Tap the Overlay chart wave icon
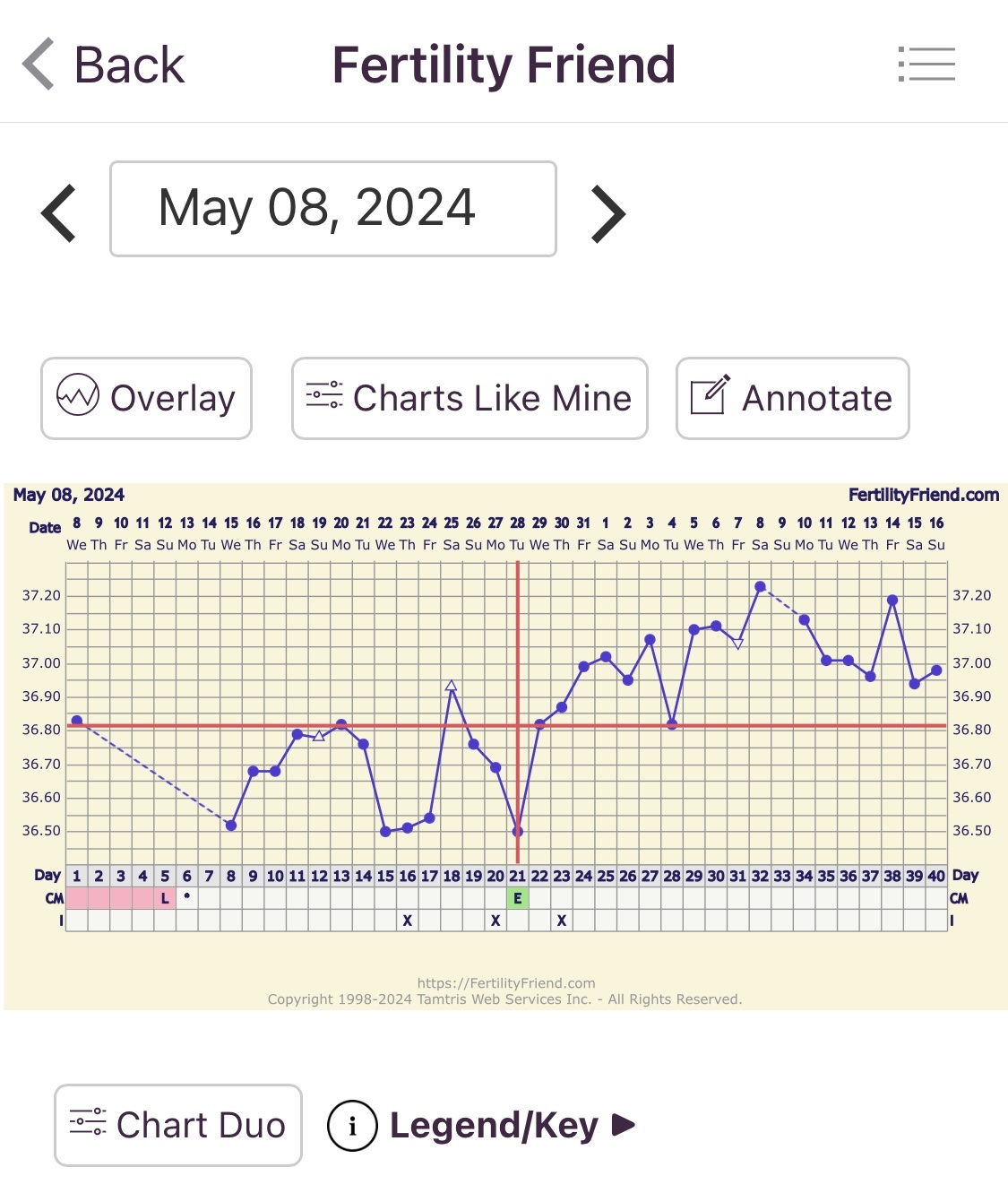The height and width of the screenshot is (1193, 1008). click(x=78, y=396)
